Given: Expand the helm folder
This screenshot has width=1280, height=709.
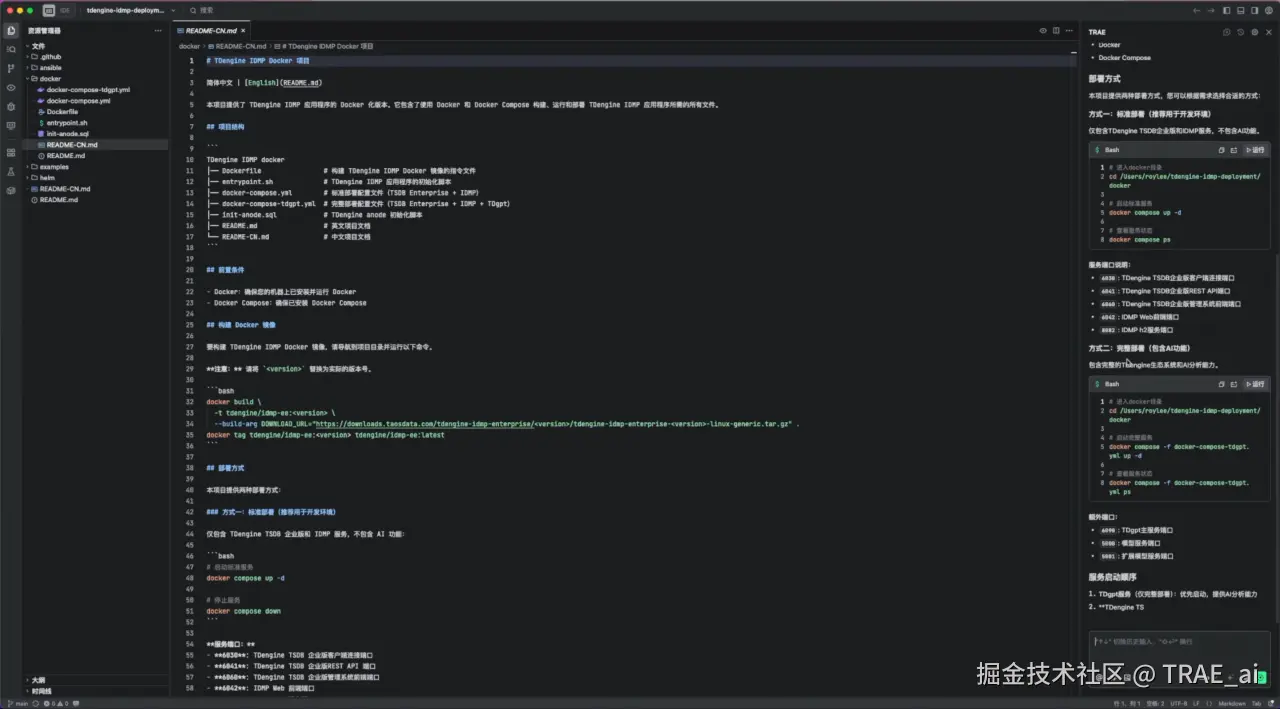Looking at the screenshot, I should click(x=47, y=178).
